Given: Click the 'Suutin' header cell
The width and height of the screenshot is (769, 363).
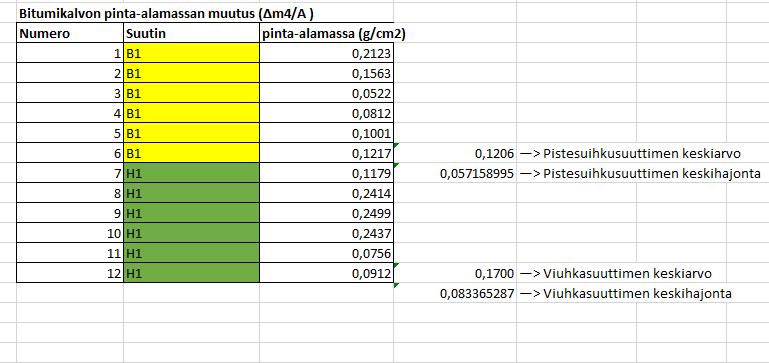Looking at the screenshot, I should [191, 34].
